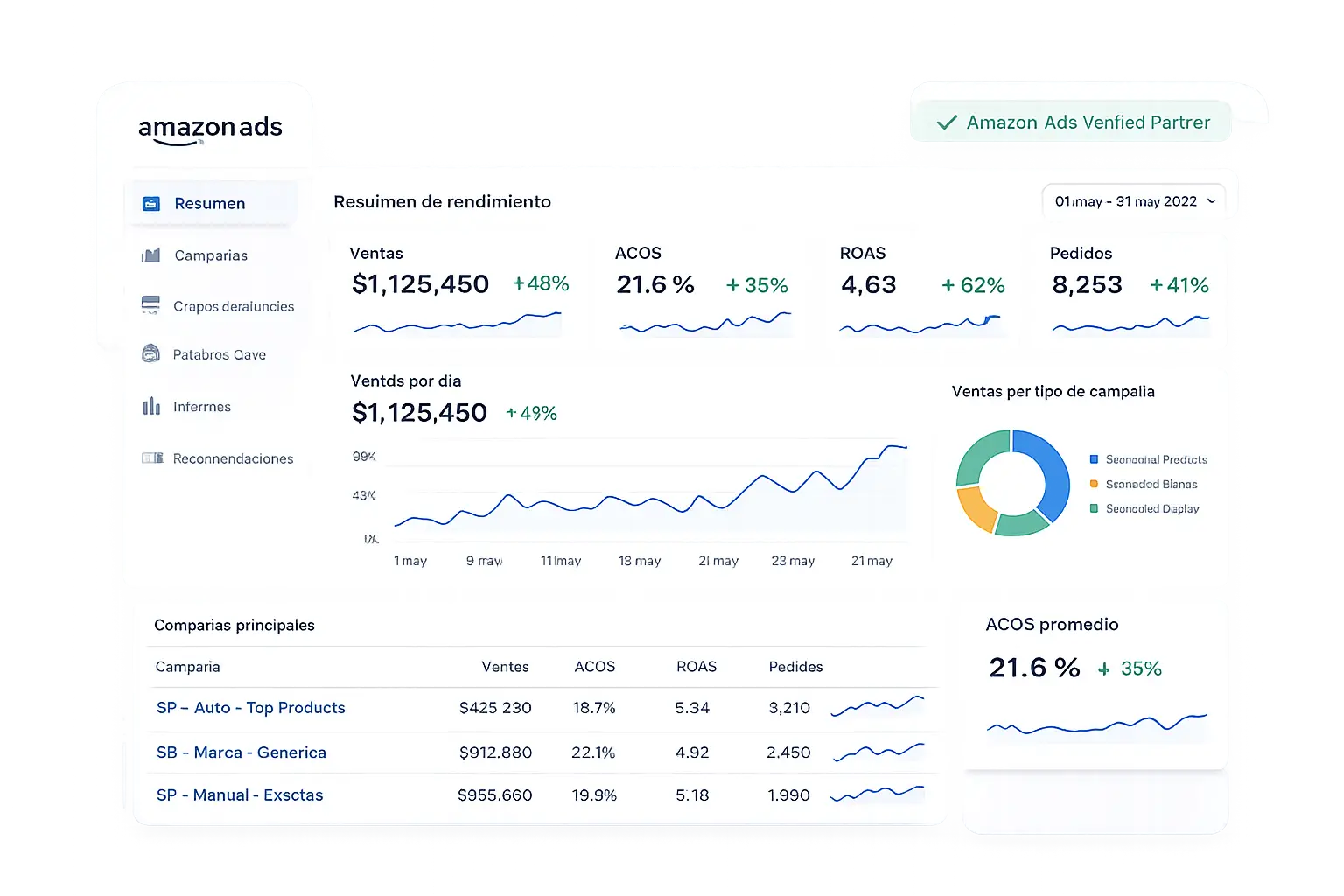1344x896 pixels.
Task: Click the Pedides column header
Action: (795, 667)
